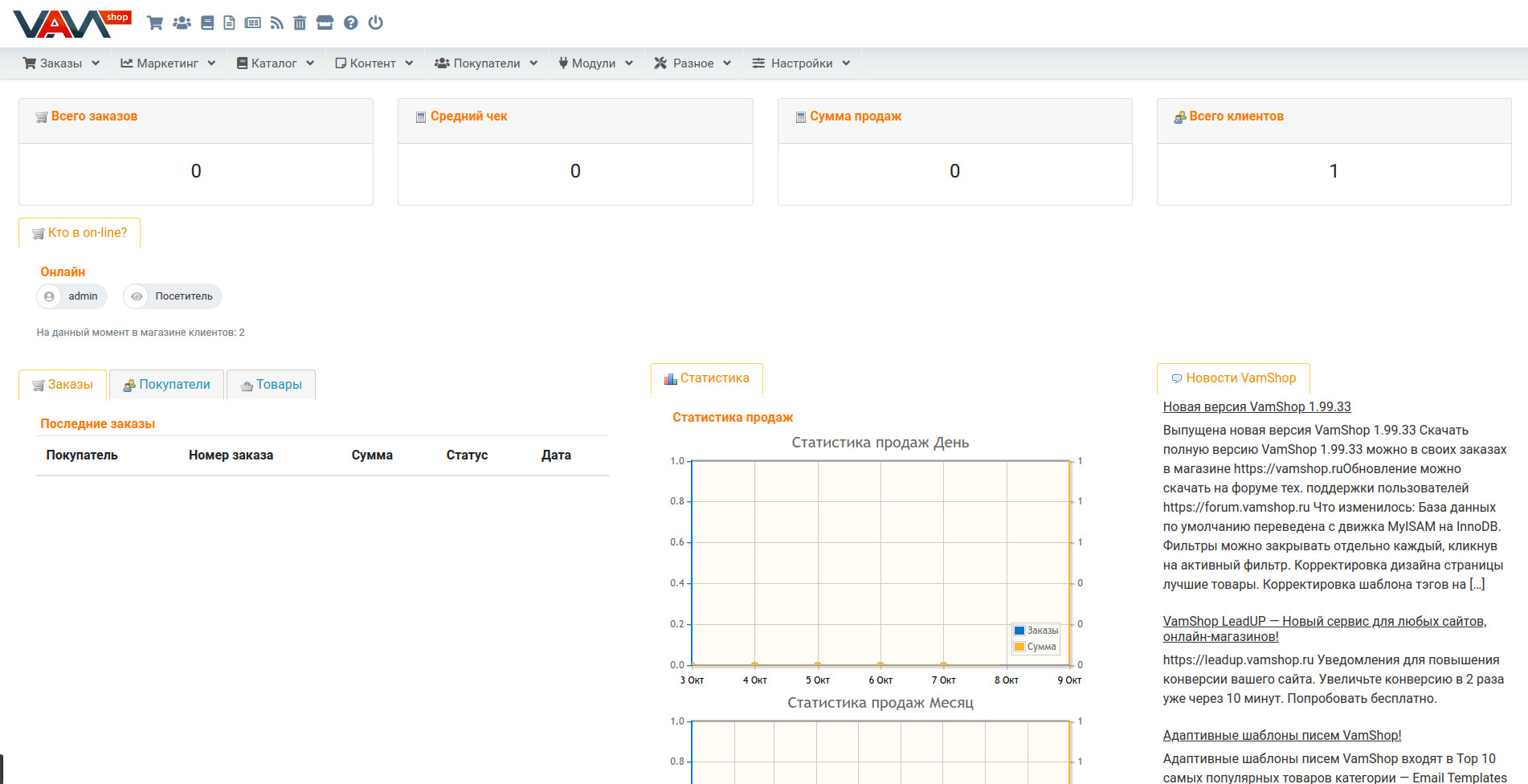This screenshot has width=1528, height=784.
Task: Open customers via the people group icon
Action: point(182,22)
